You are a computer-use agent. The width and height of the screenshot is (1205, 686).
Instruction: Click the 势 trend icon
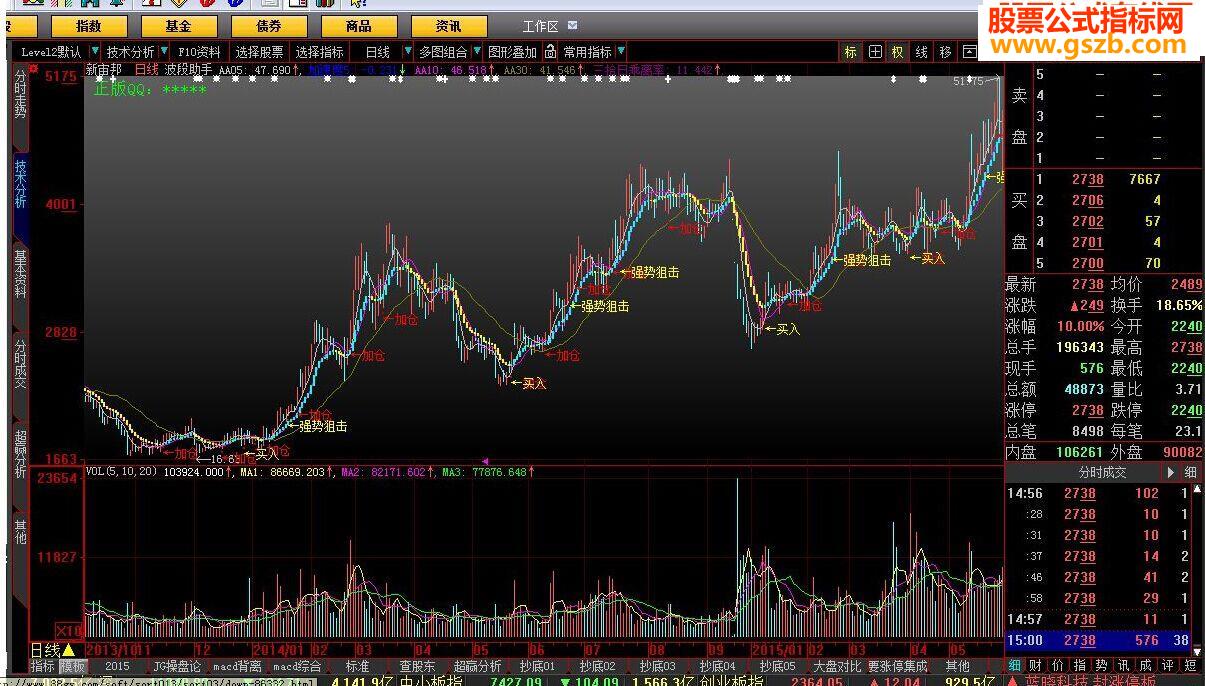1101,665
